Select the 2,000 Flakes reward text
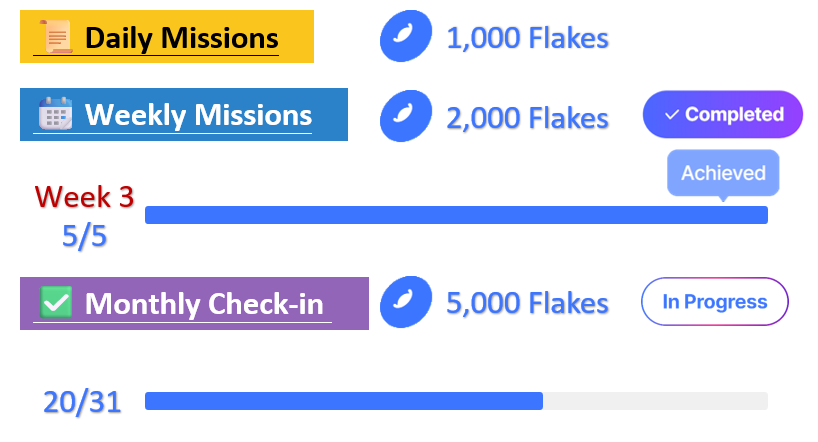The width and height of the screenshot is (818, 442). 527,118
